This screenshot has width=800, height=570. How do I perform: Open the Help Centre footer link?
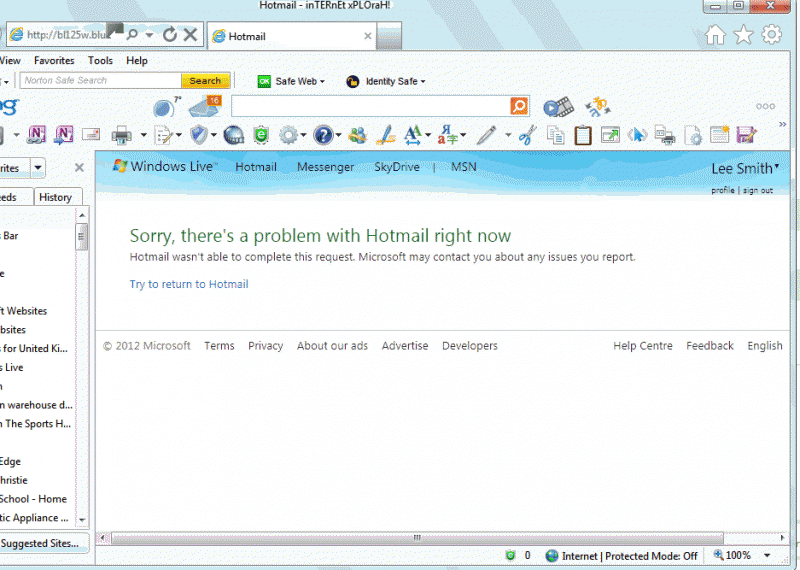643,345
